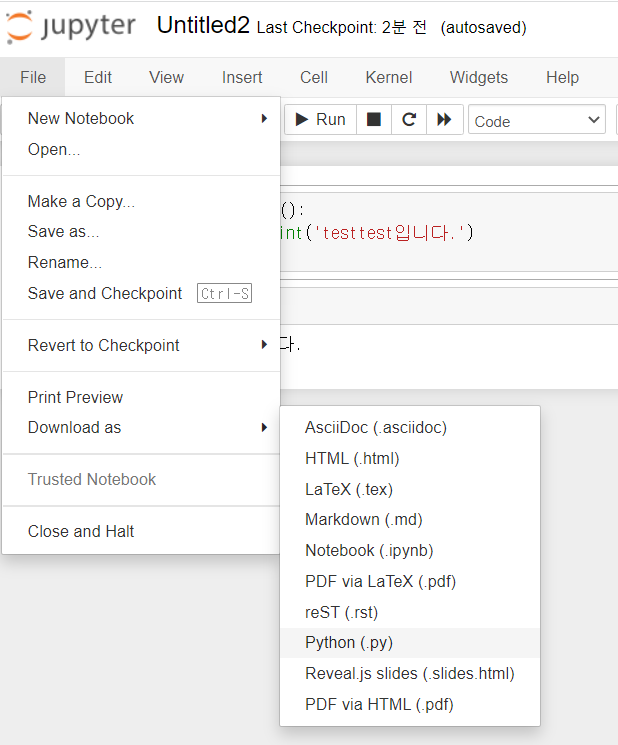Open the Code cell type dropdown

tap(537, 120)
